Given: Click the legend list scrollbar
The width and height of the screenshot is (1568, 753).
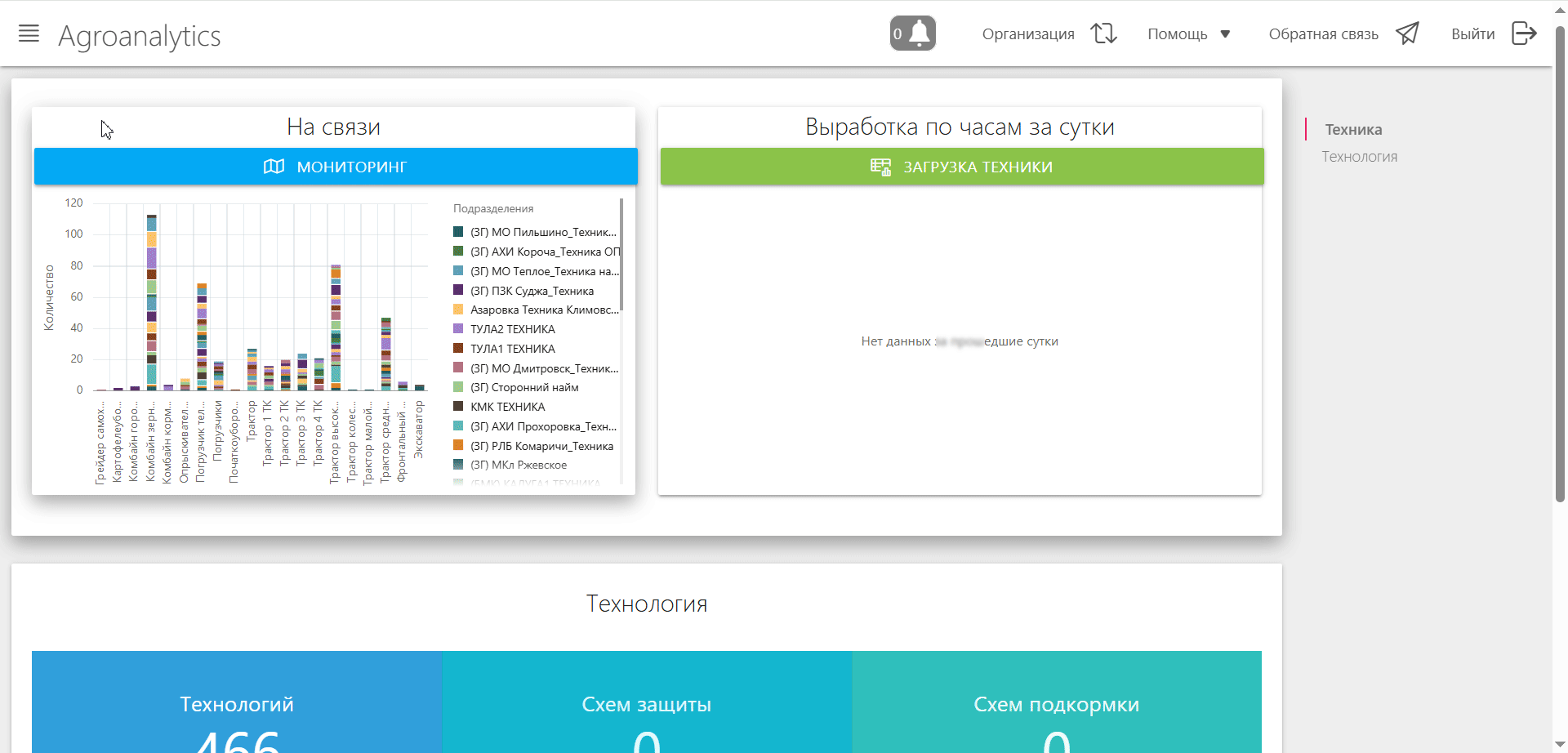Looking at the screenshot, I should (x=621, y=255).
